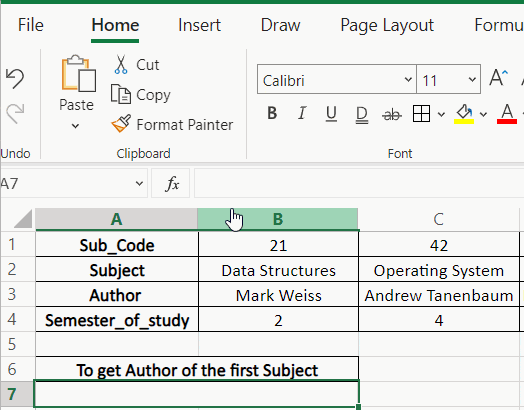This screenshot has height=410, width=524.
Task: Click the Copy button
Action: (141, 95)
